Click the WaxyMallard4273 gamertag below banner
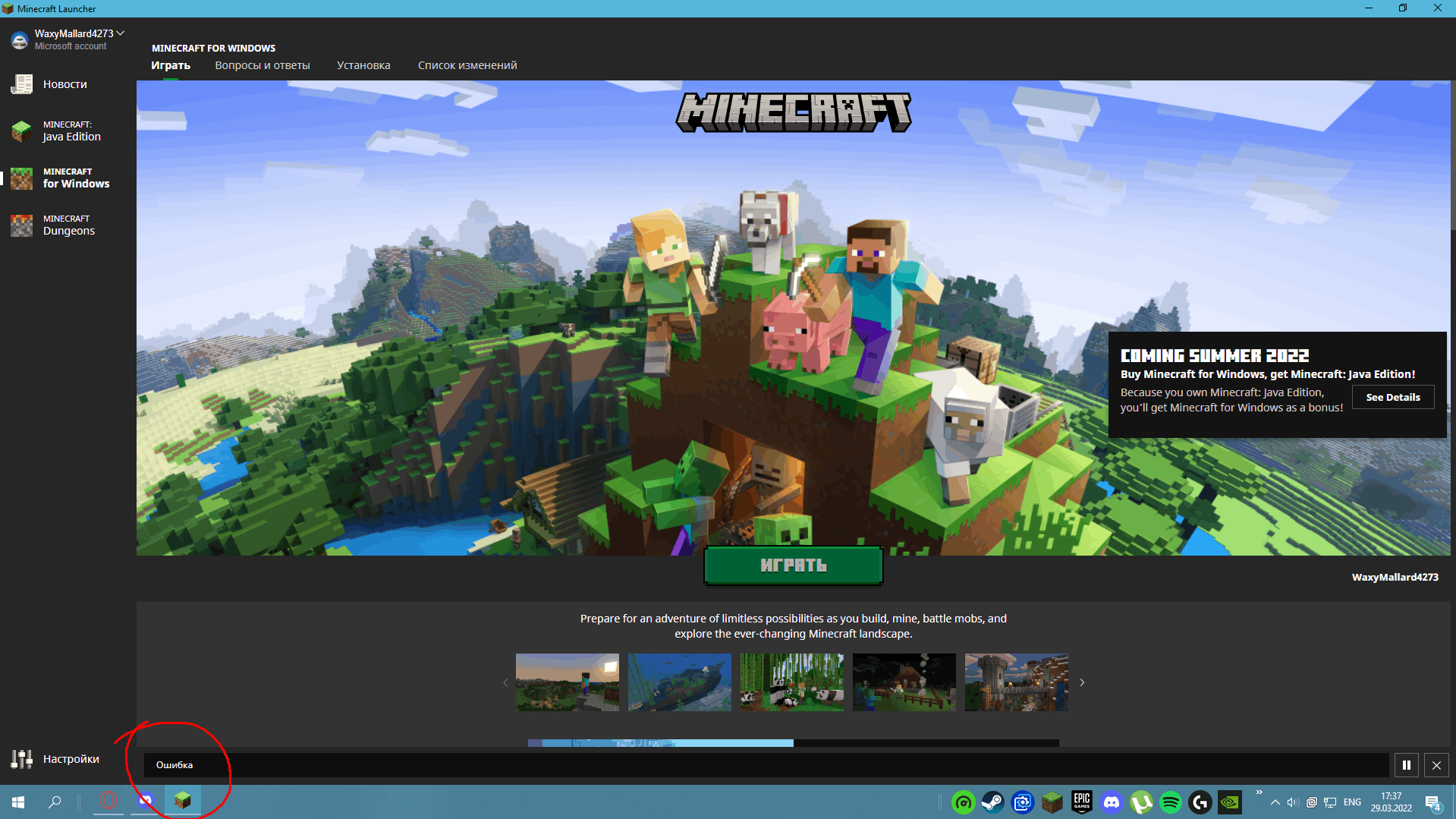 [1395, 578]
